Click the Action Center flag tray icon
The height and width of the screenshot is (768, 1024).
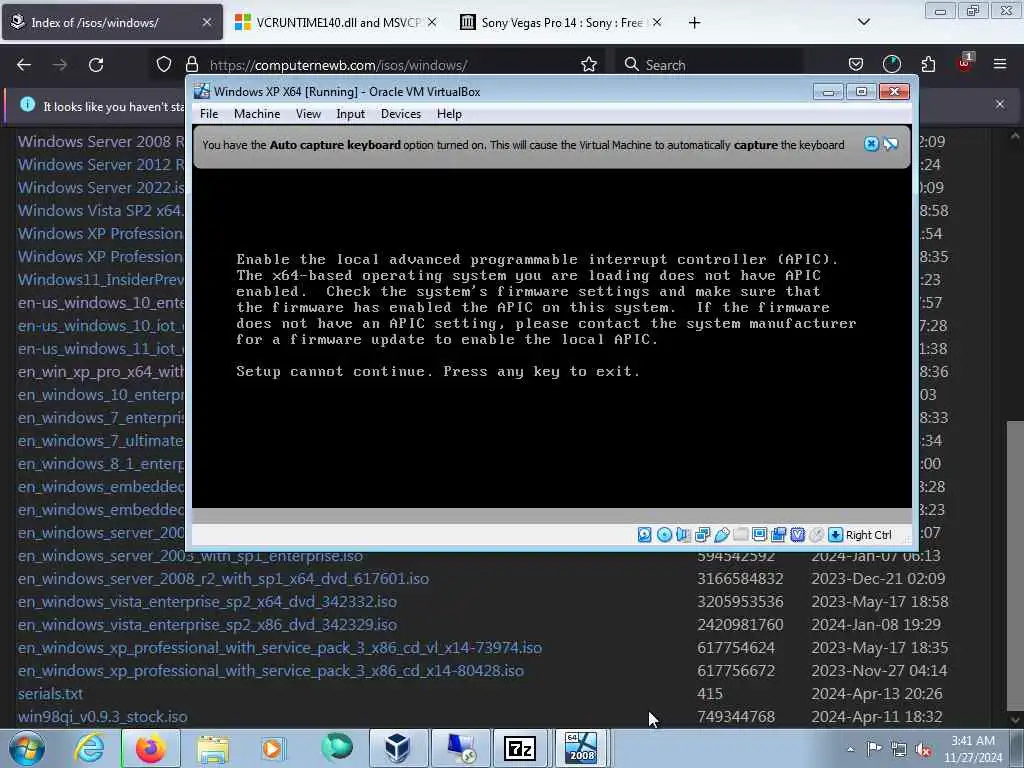tap(874, 750)
